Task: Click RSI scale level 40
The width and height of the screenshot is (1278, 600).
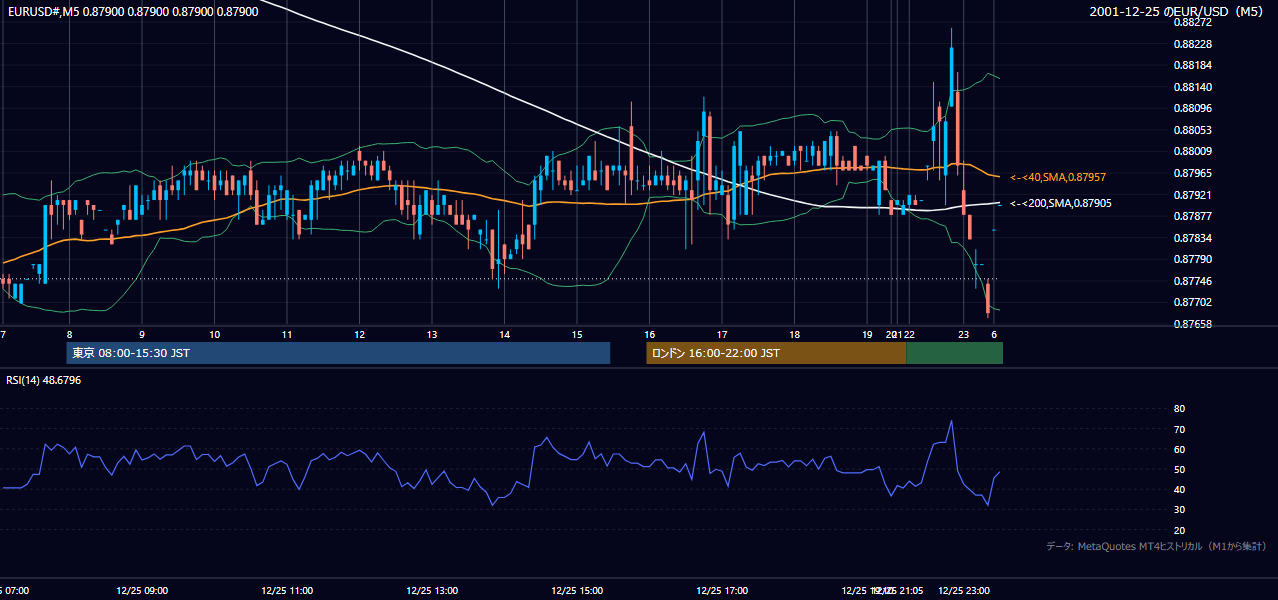Action: [x=1179, y=489]
